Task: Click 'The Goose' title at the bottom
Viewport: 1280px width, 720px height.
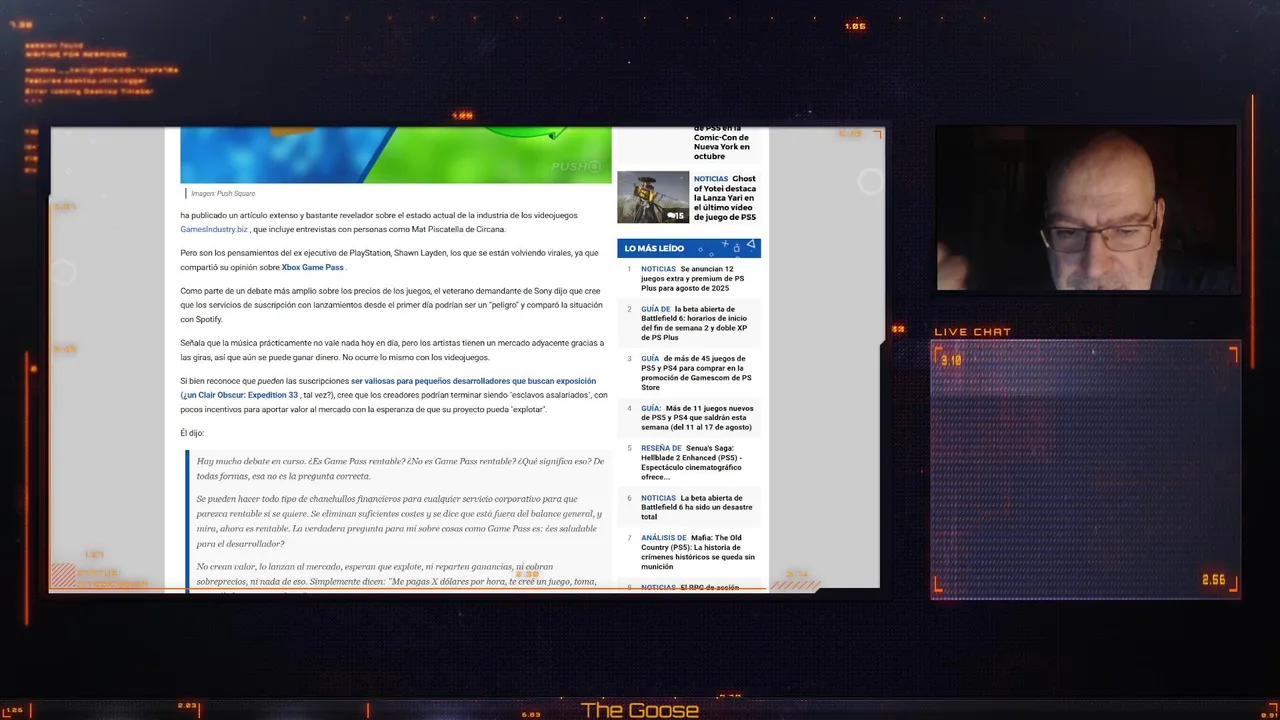Action: [x=640, y=710]
